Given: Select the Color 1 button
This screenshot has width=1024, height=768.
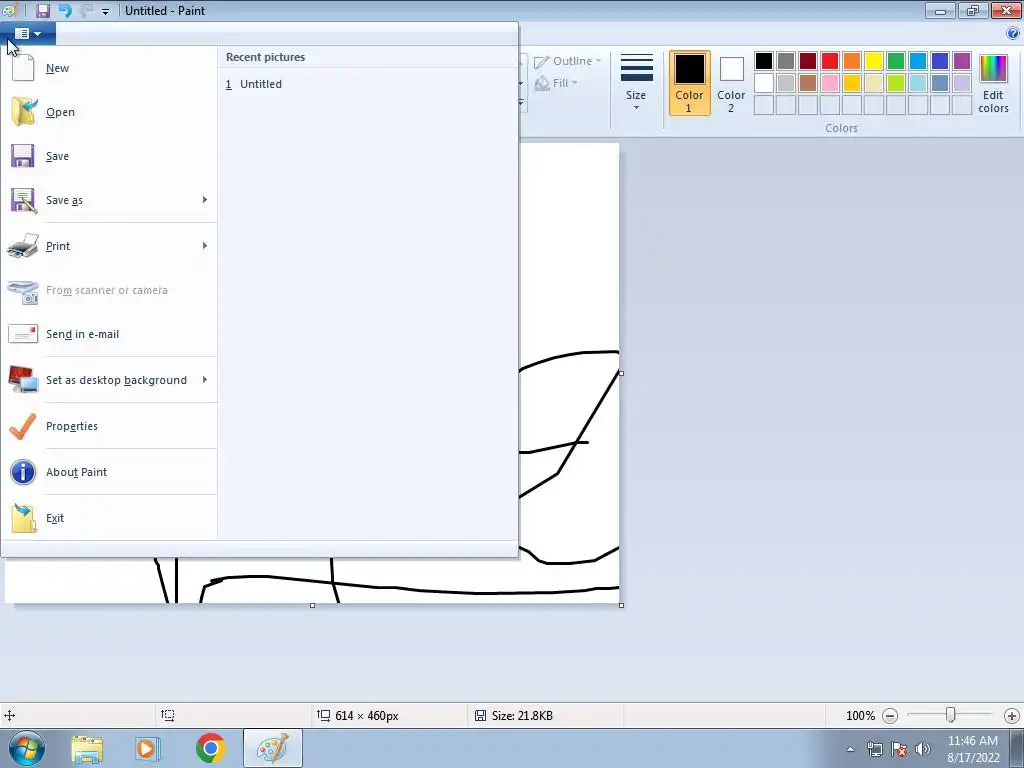Looking at the screenshot, I should tap(690, 84).
